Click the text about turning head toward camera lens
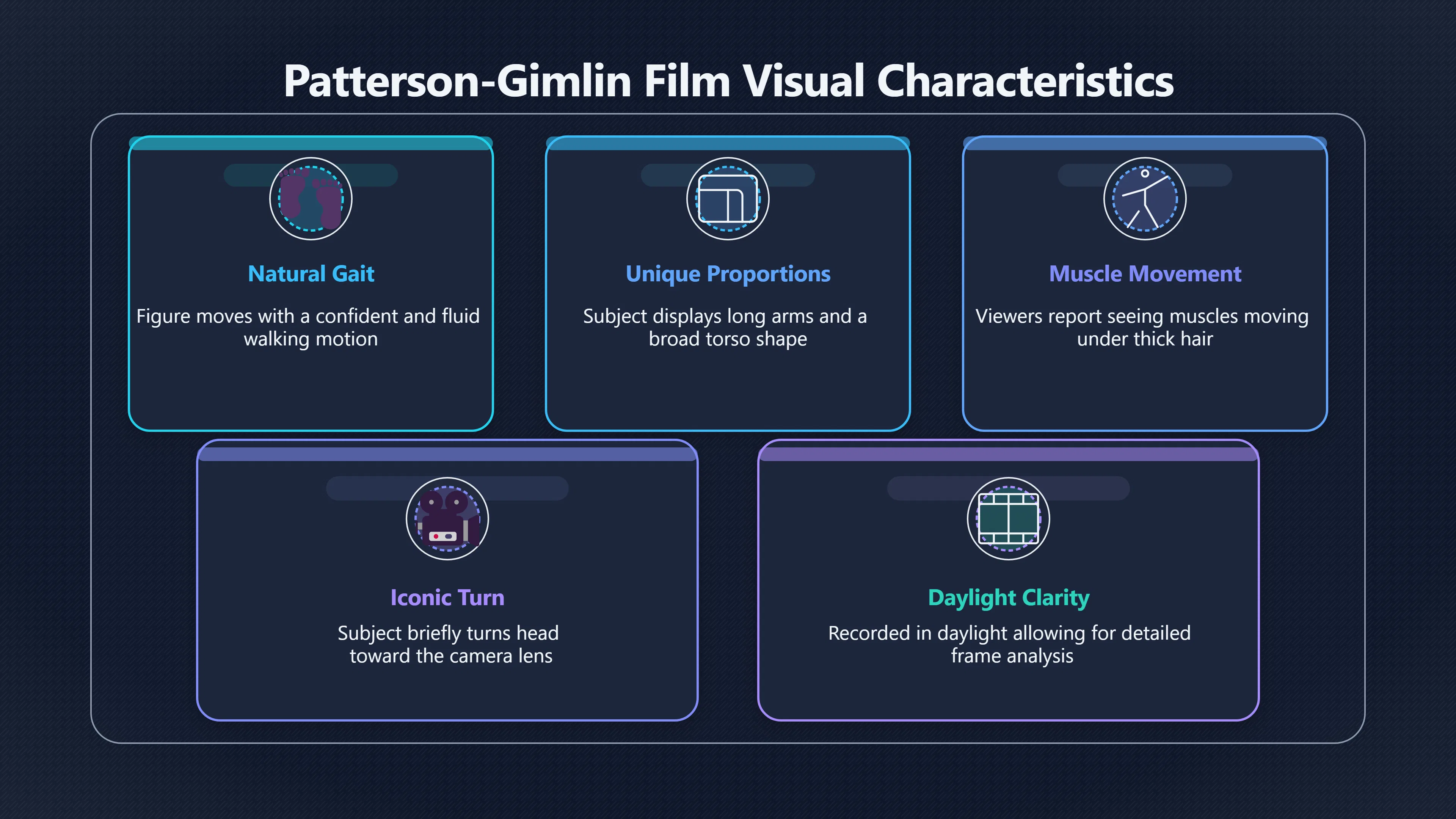The width and height of the screenshot is (1456, 819). (x=448, y=644)
